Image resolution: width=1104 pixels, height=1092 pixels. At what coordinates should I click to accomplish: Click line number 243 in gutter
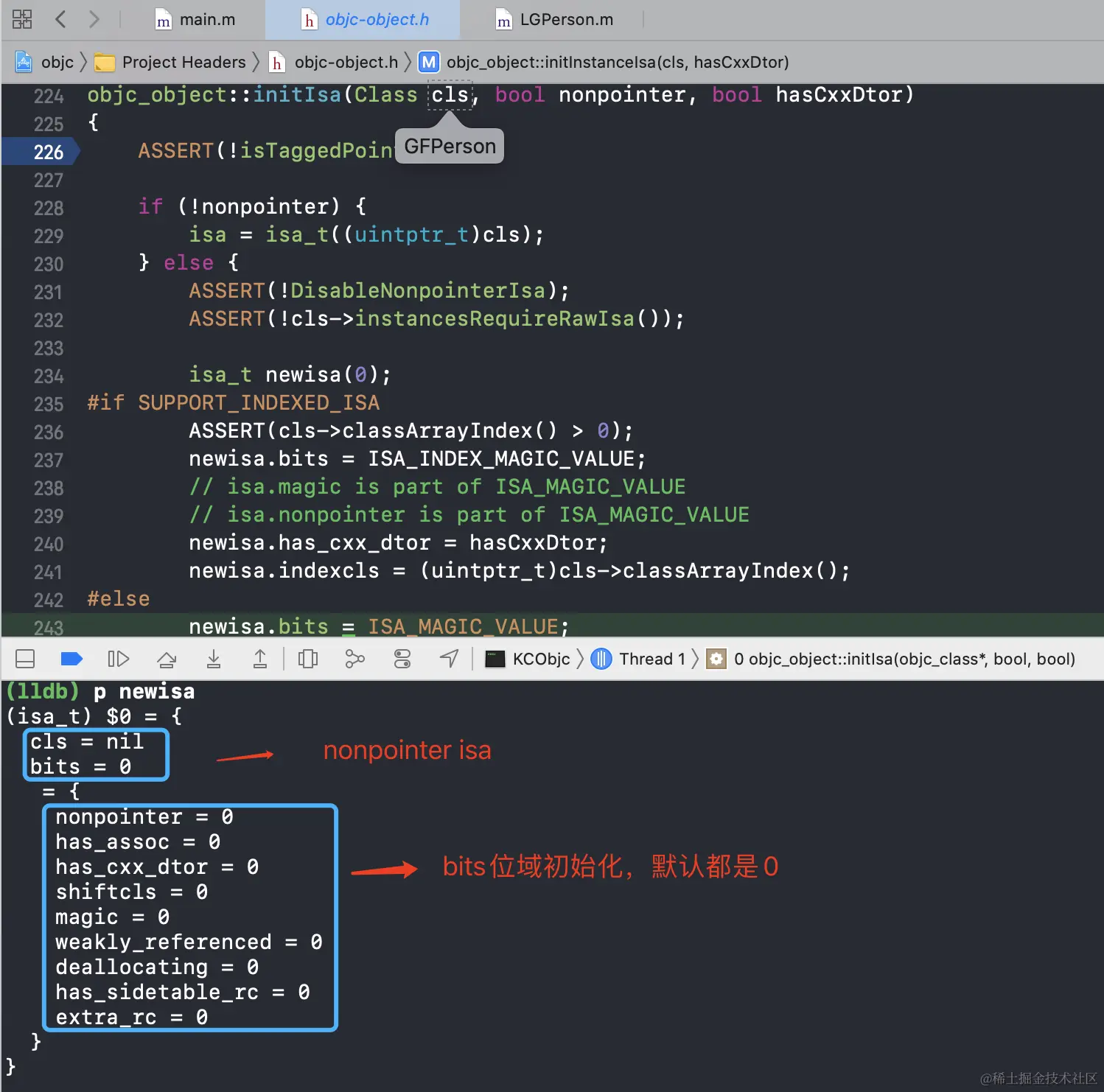[x=49, y=627]
